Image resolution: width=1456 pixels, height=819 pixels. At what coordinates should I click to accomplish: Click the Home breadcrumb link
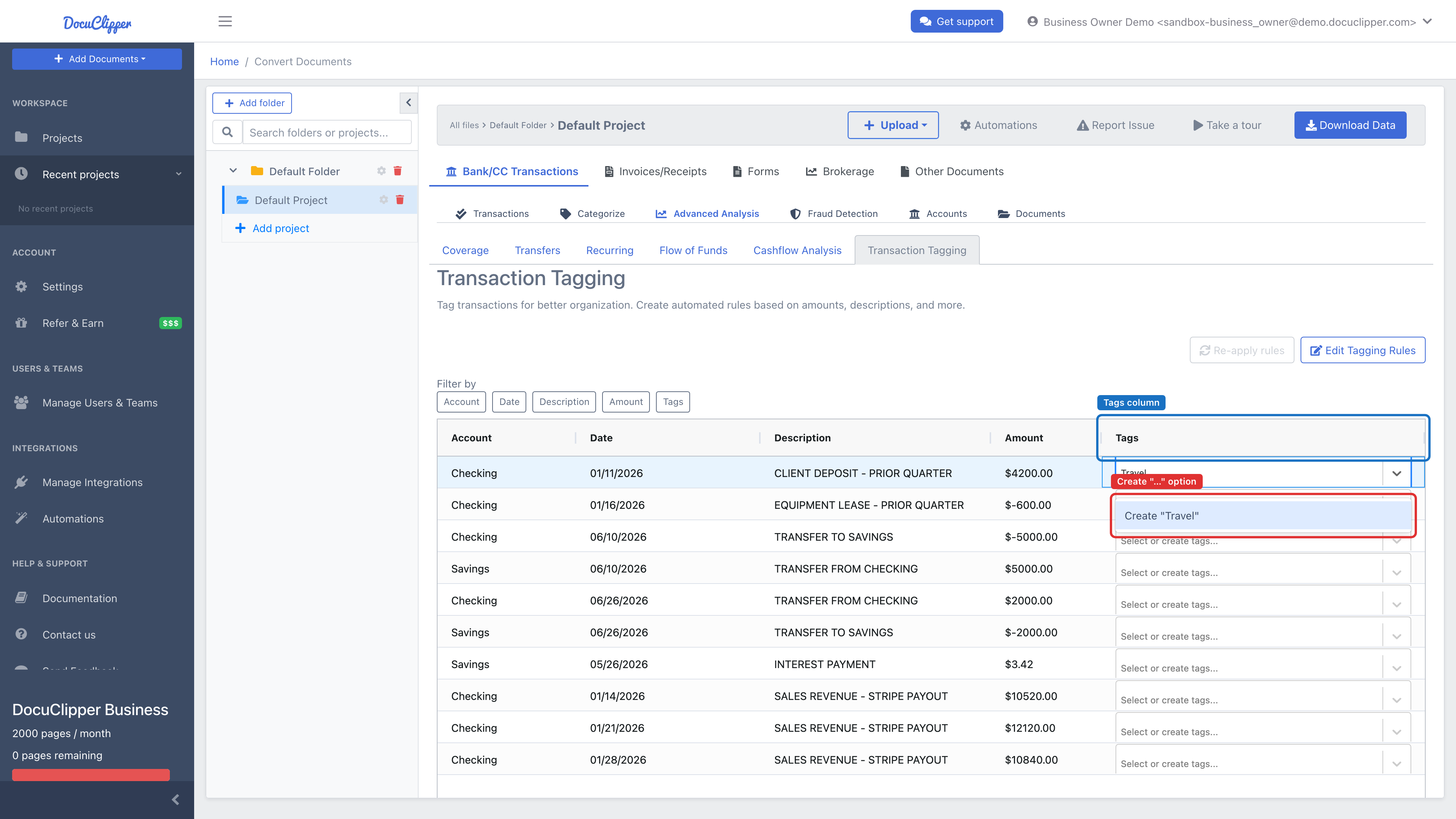(x=224, y=61)
